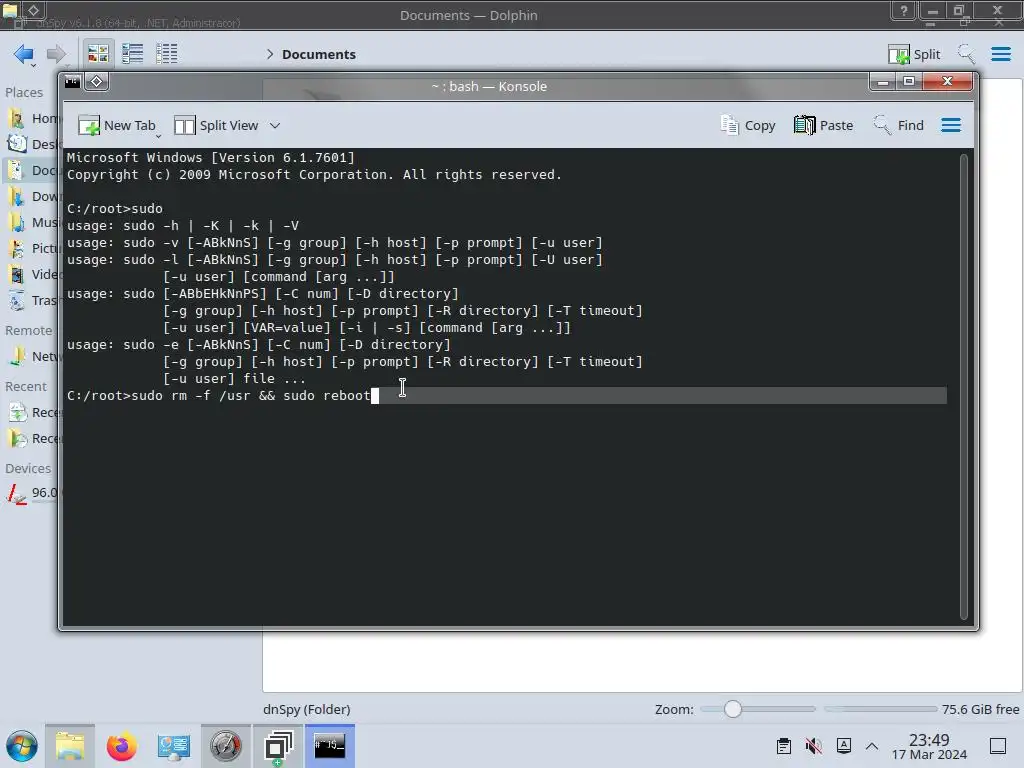Switch to Konsole taskbar entry
The height and width of the screenshot is (768, 1024).
coord(330,746)
